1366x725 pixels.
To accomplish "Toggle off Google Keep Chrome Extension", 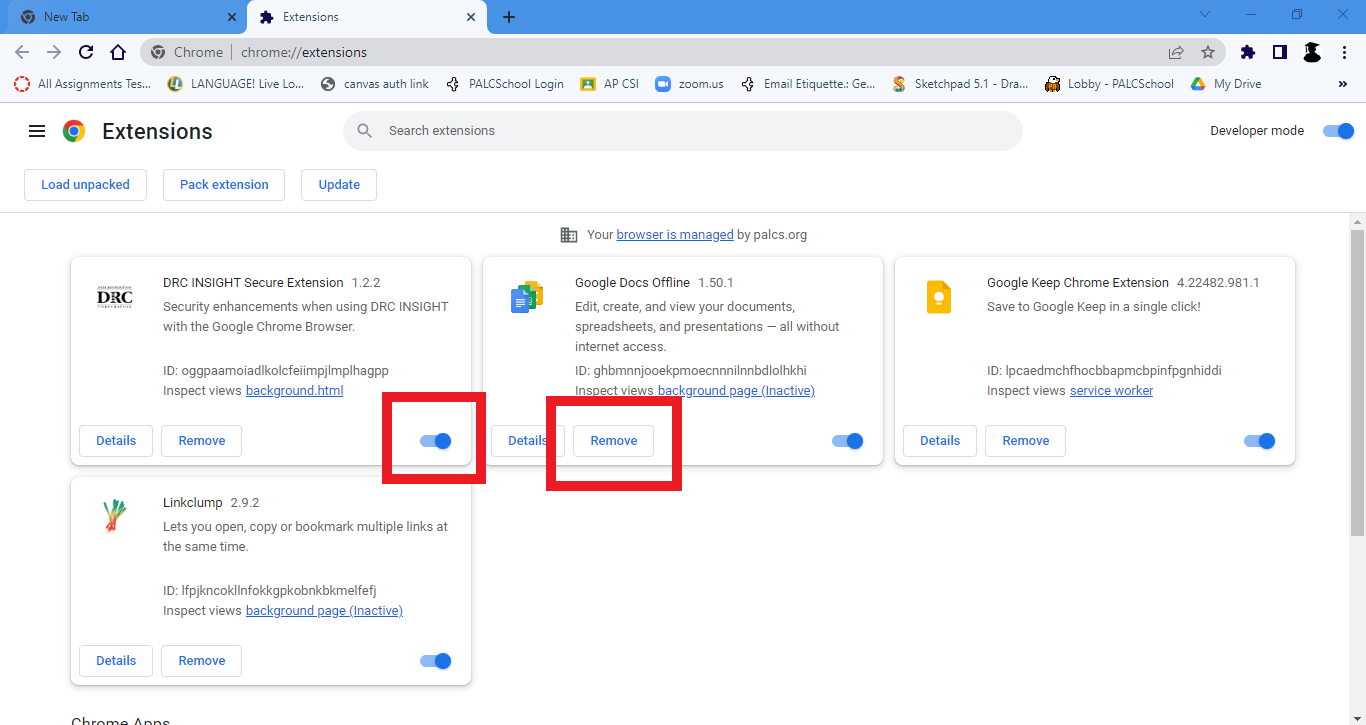I will coord(1259,441).
